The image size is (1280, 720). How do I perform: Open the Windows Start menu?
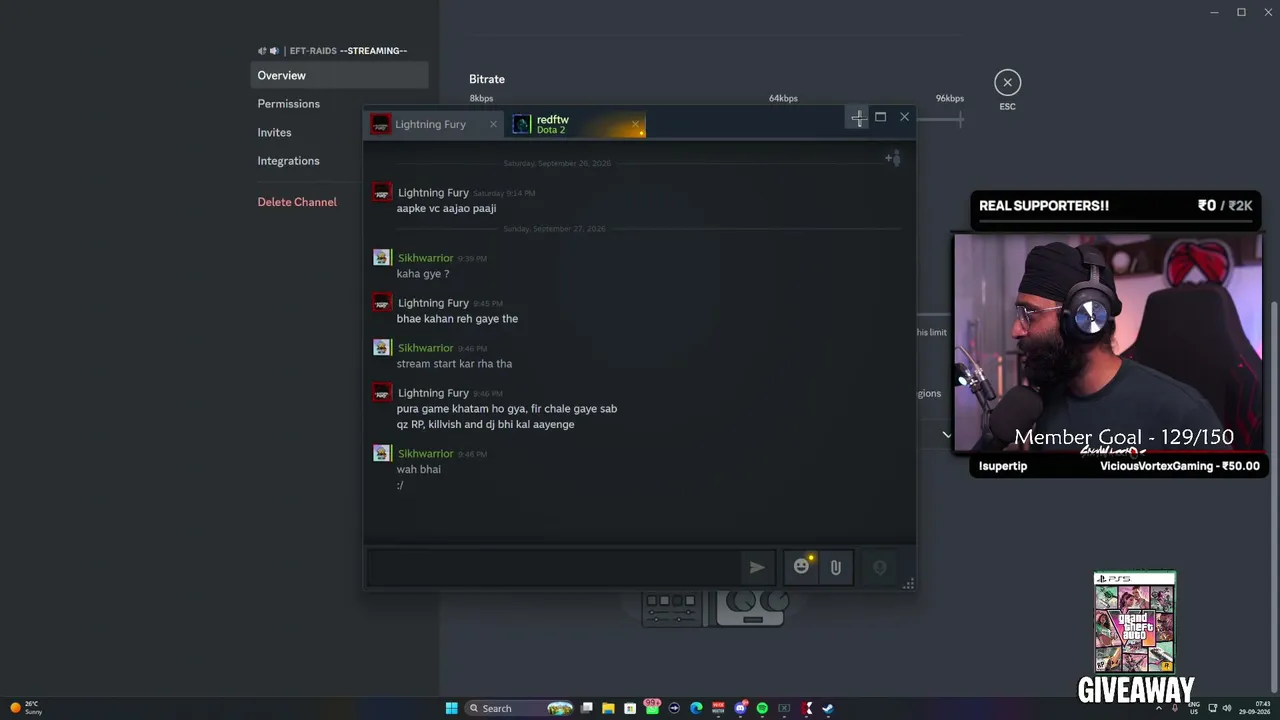point(451,708)
